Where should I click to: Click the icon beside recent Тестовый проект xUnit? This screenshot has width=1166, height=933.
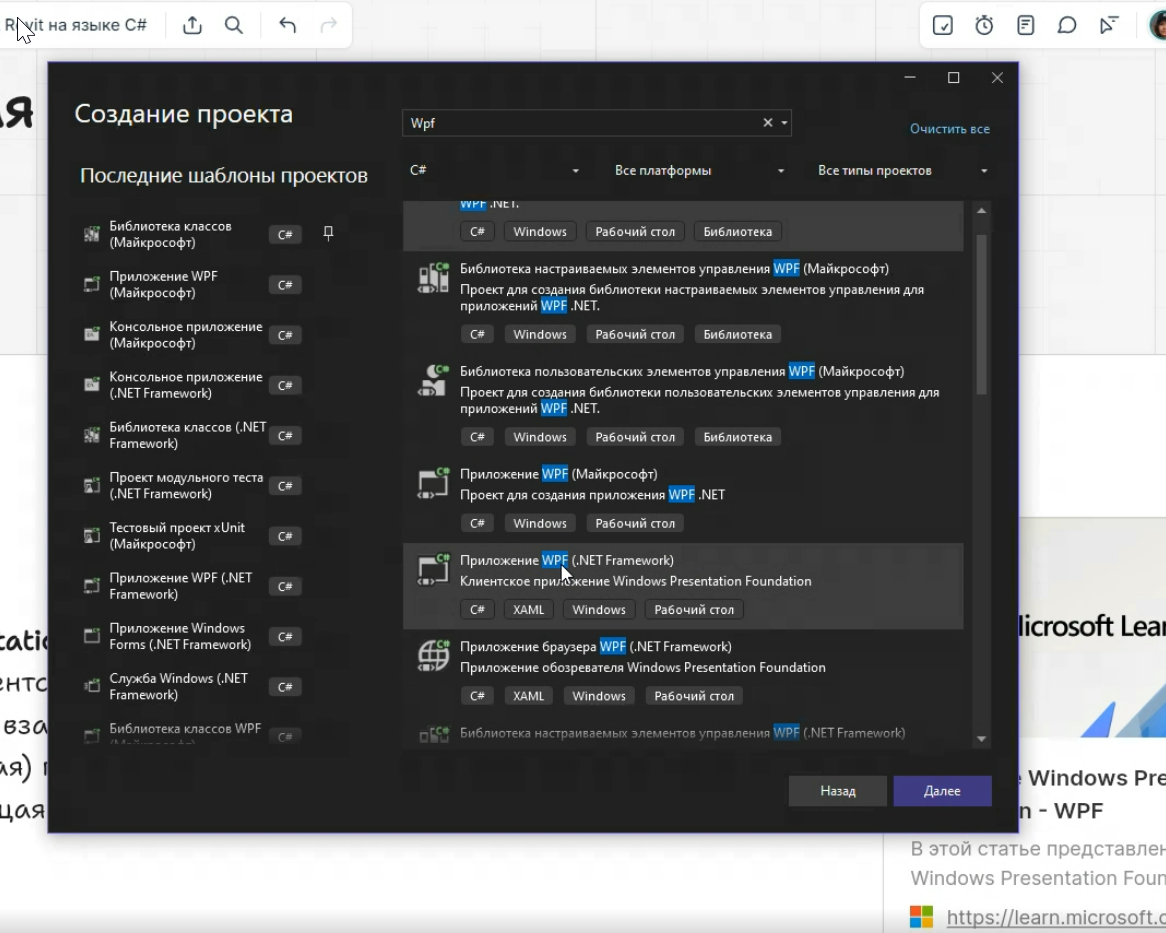(x=91, y=535)
